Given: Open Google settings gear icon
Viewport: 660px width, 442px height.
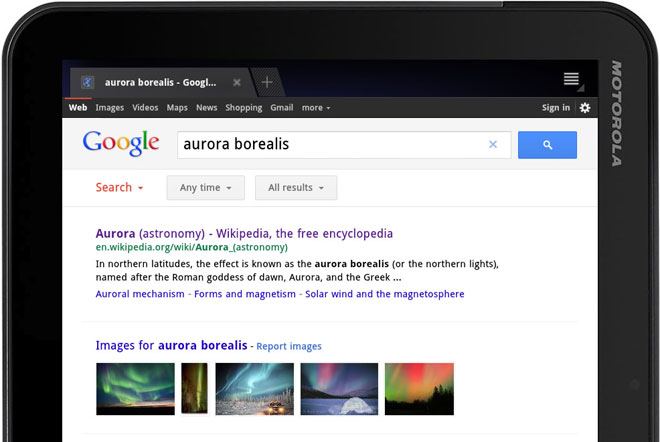Looking at the screenshot, I should pyautogui.click(x=585, y=108).
